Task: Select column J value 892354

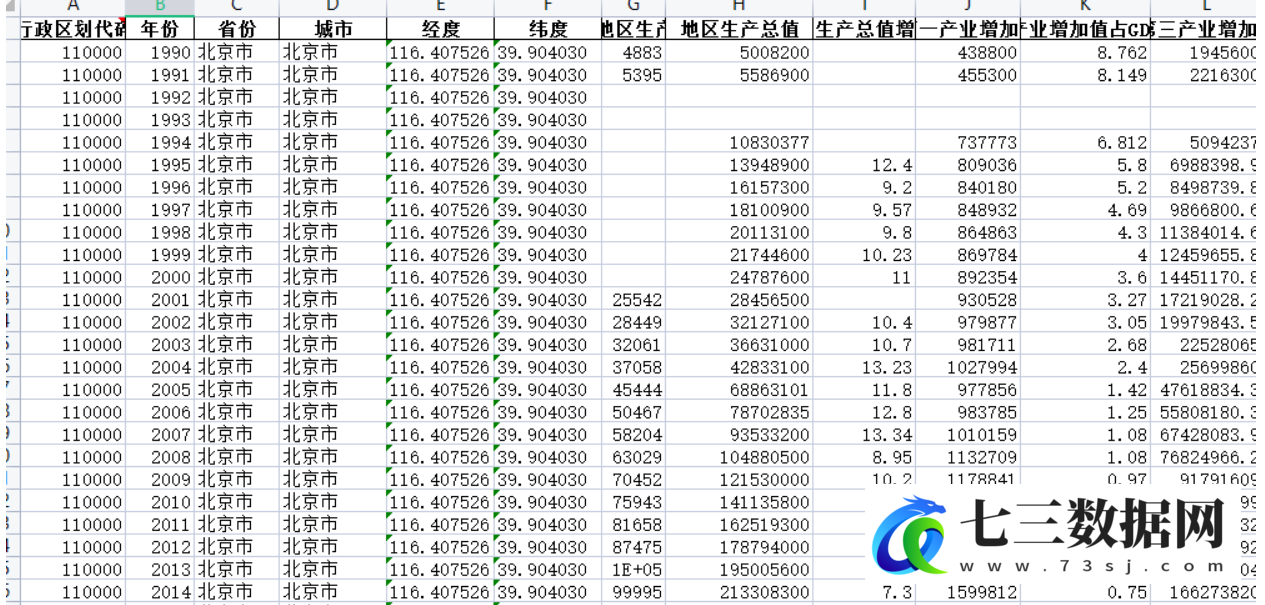Action: tap(968, 277)
